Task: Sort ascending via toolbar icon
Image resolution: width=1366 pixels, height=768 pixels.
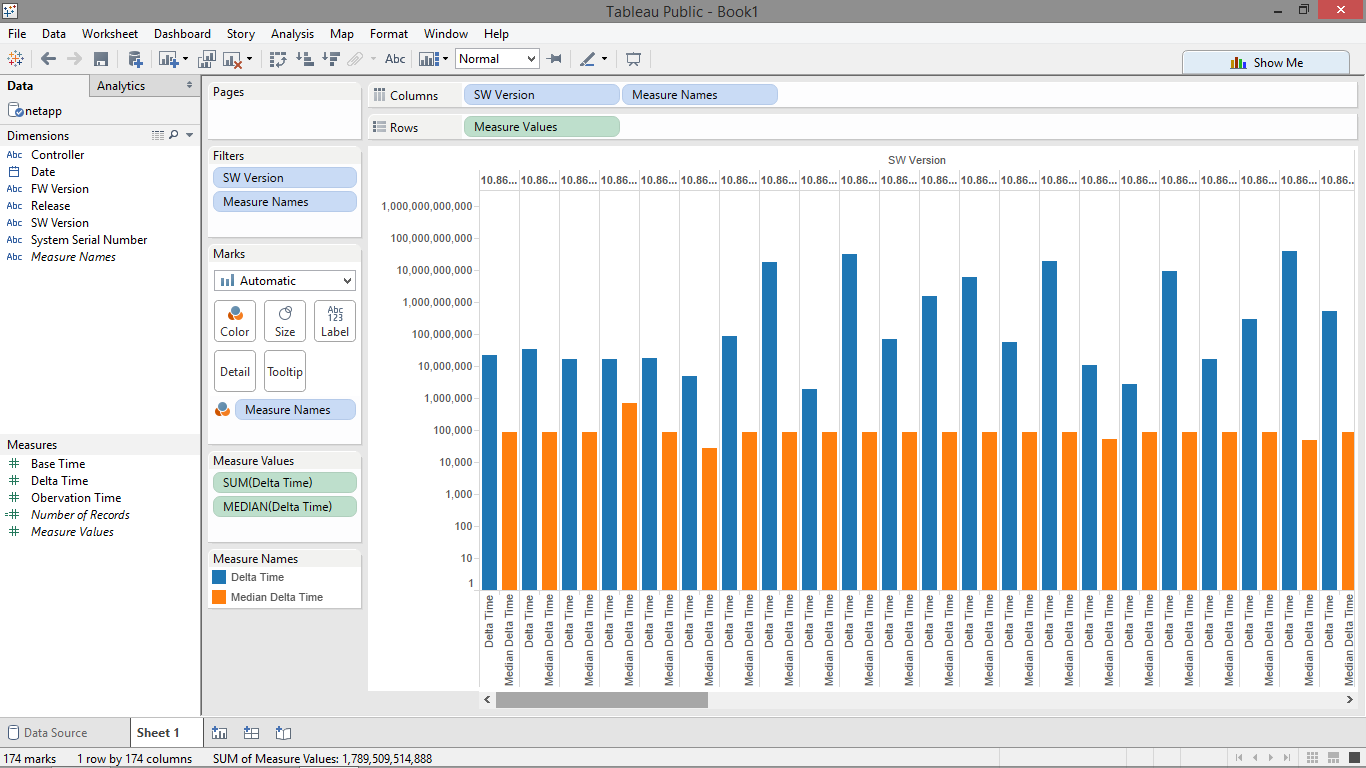Action: coord(306,59)
